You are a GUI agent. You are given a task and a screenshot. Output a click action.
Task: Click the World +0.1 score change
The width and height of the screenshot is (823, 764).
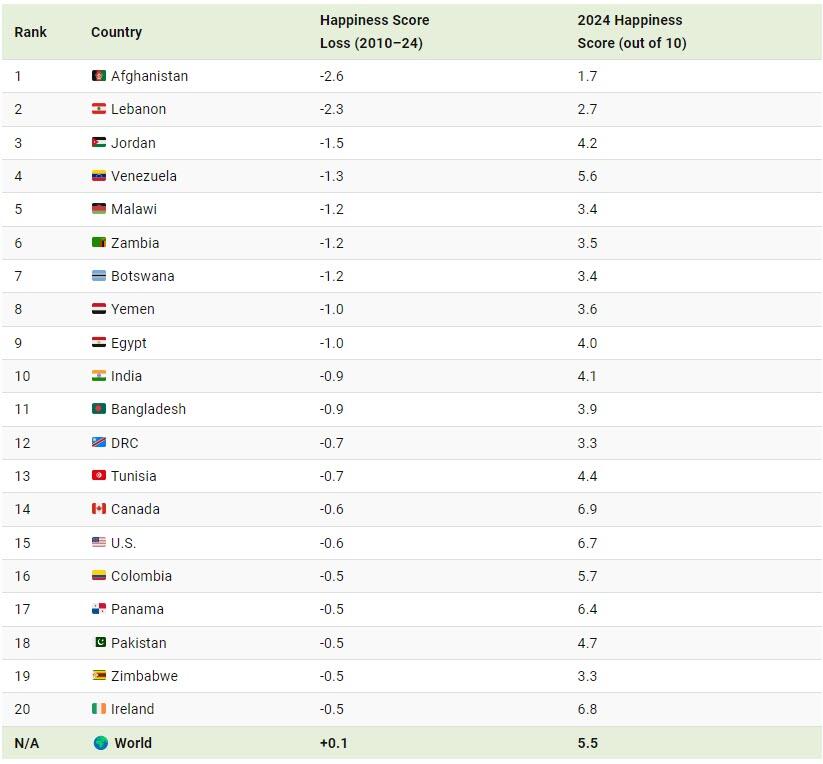click(334, 743)
